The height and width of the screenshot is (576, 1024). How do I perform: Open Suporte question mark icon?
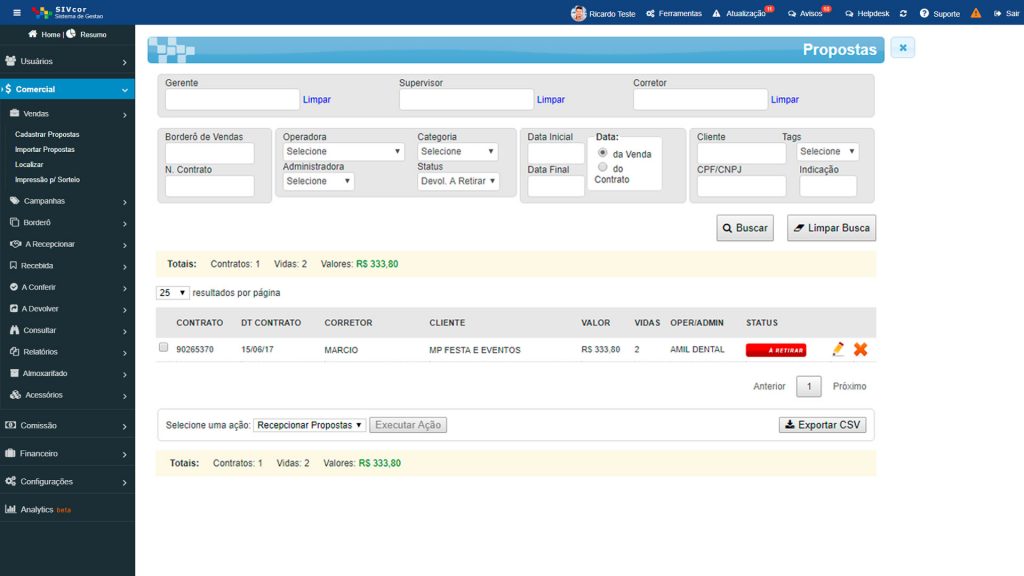(x=924, y=13)
